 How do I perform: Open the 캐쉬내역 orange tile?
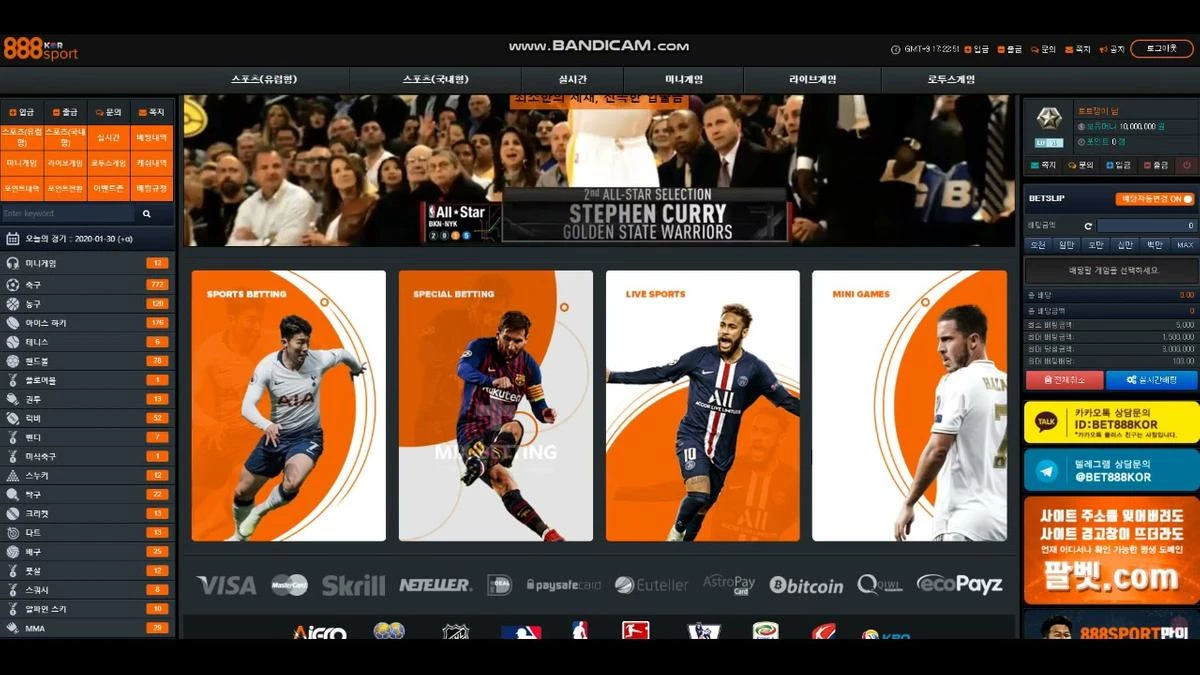(152, 163)
